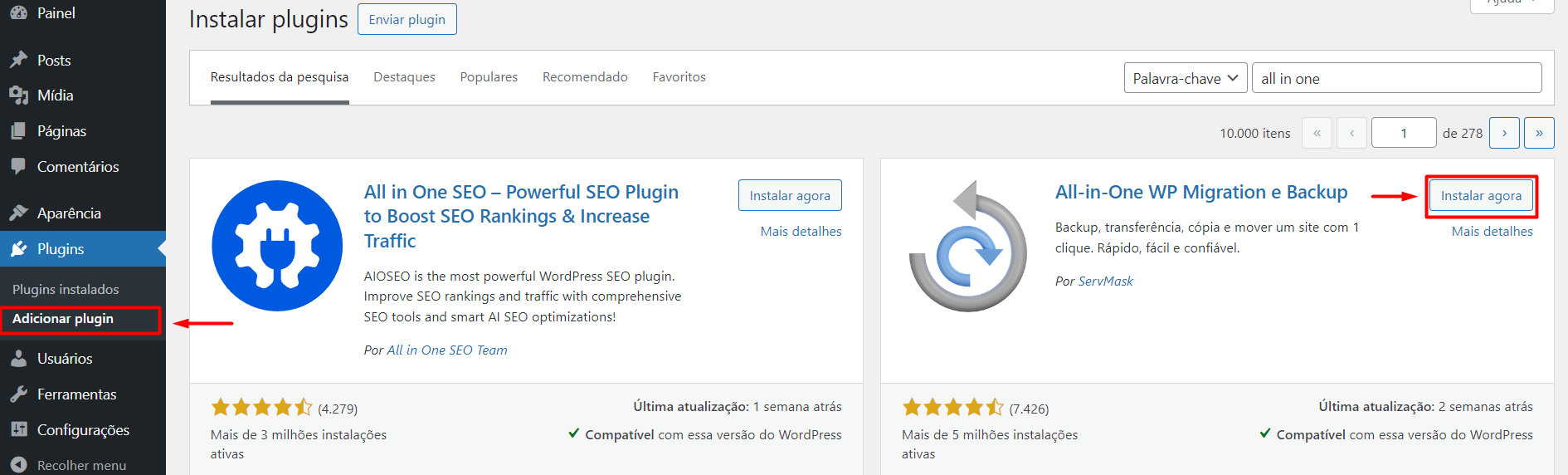1568x475 pixels.
Task: Click the Usuários person icon
Action: (18, 359)
